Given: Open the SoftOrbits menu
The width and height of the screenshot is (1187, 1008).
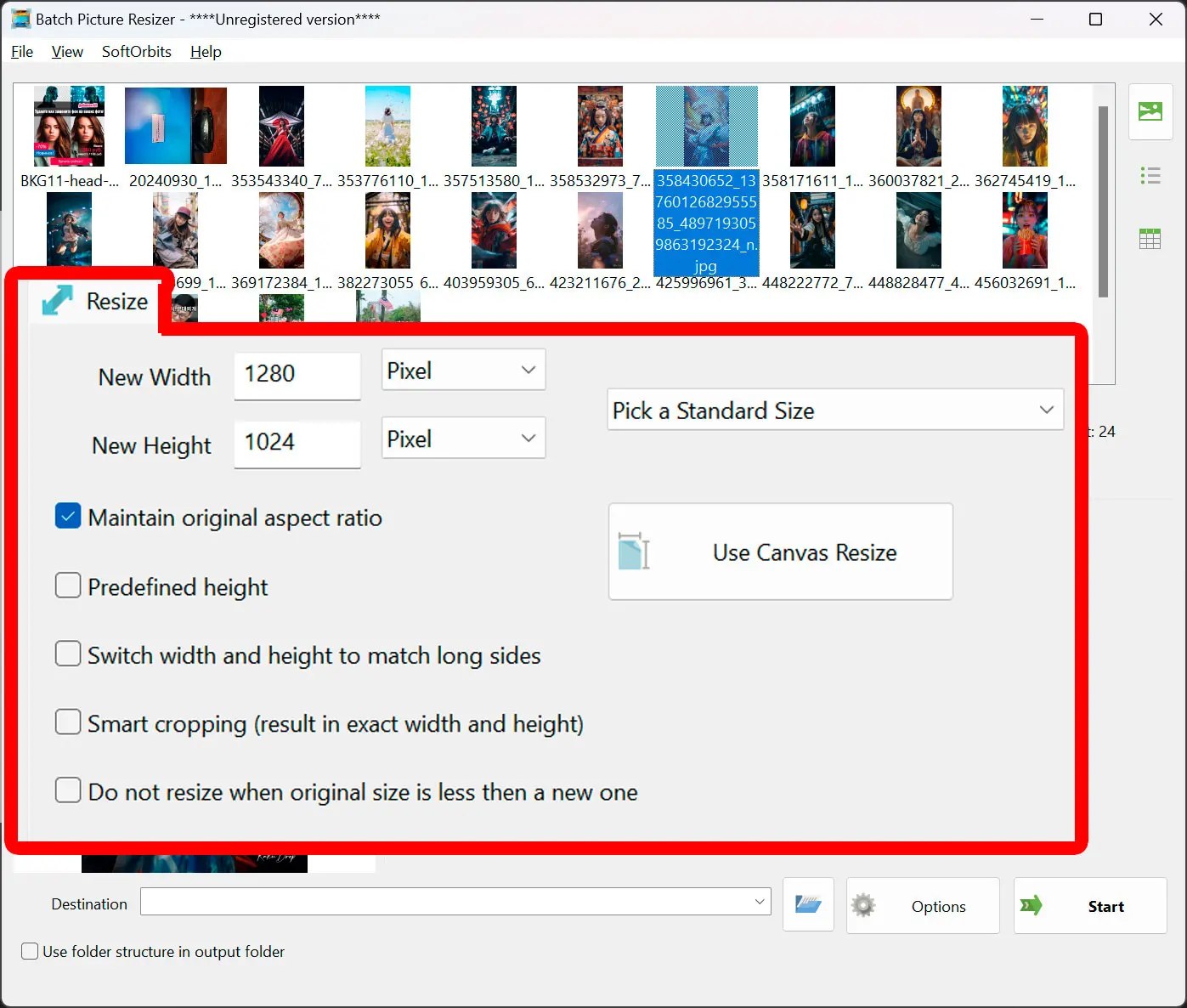Looking at the screenshot, I should coord(137,52).
